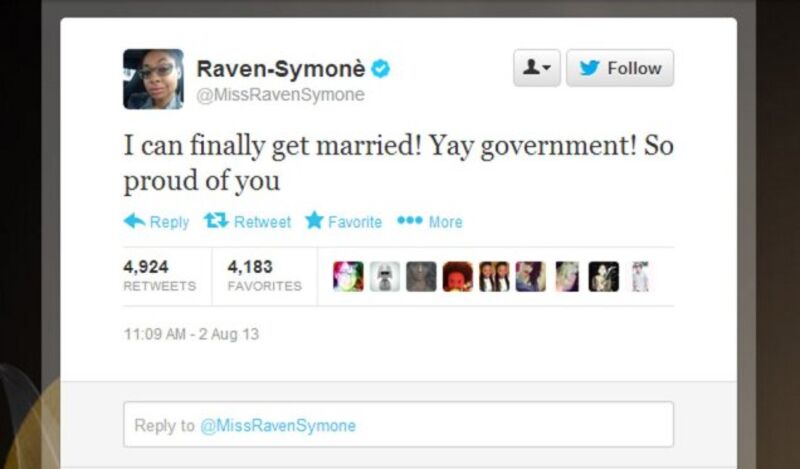Screen dimensions: 800x469
Task: Click the Raven-Symonè display name
Action: tap(281, 69)
